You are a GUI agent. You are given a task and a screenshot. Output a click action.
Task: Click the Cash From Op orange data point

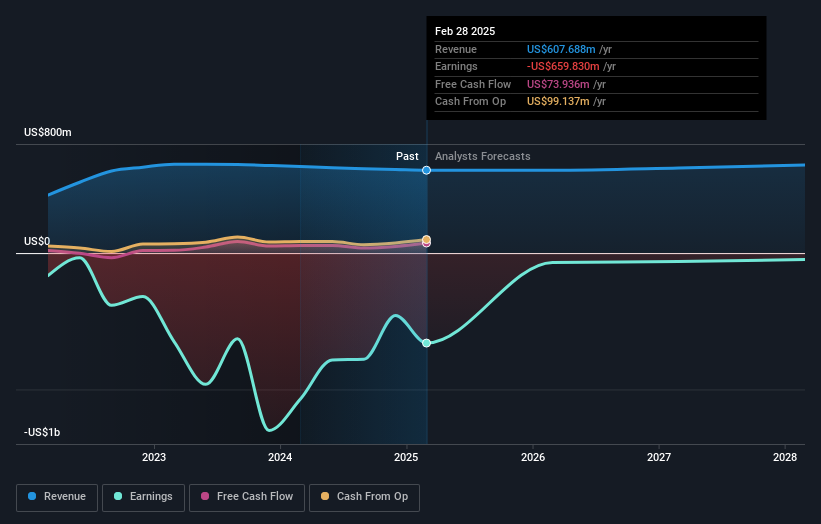(427, 239)
